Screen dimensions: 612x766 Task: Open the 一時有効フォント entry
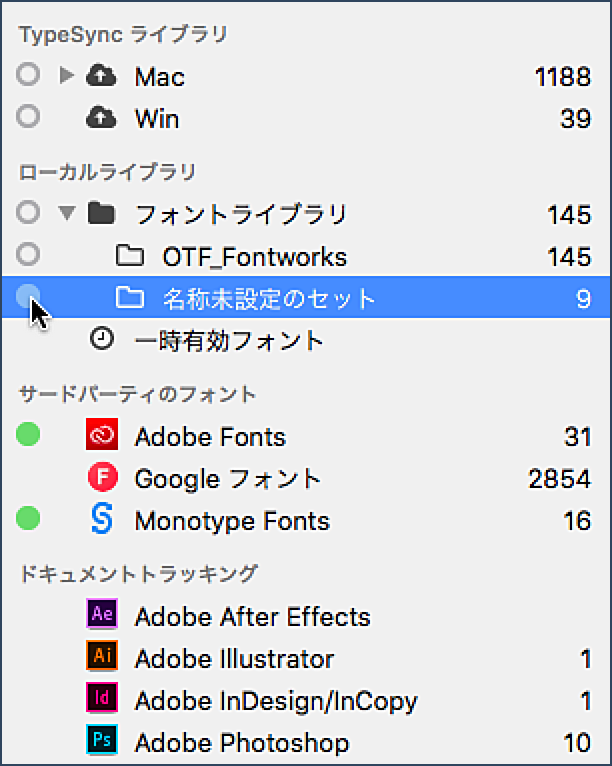click(229, 340)
